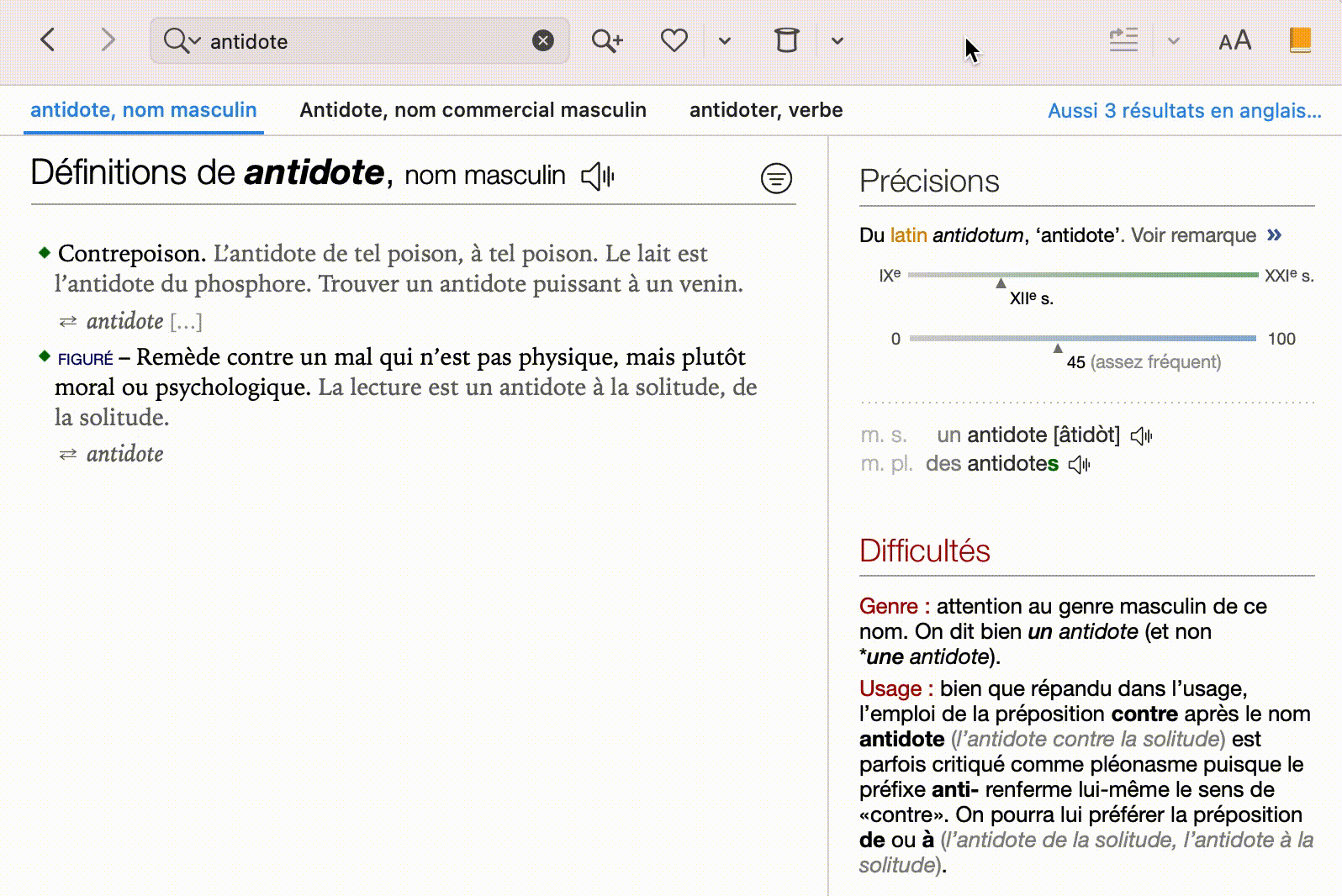
Task: Clear the antidote search field
Action: 543,40
